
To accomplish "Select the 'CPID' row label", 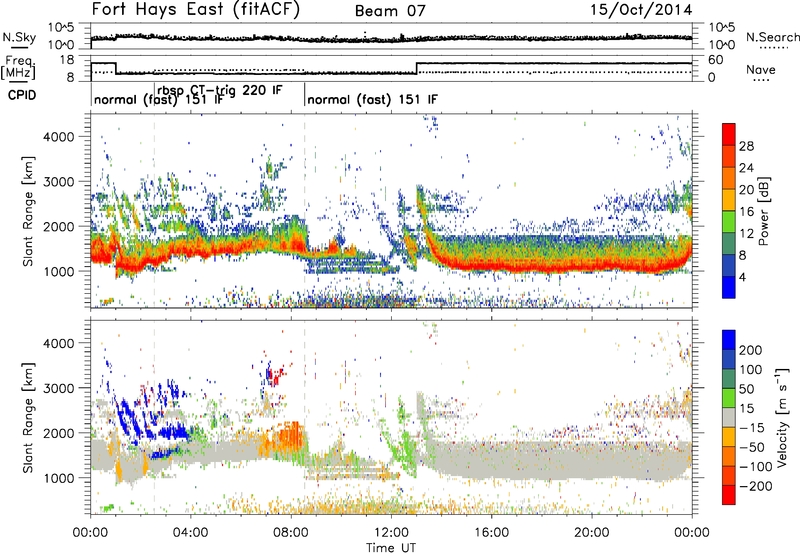I will tap(22, 95).
